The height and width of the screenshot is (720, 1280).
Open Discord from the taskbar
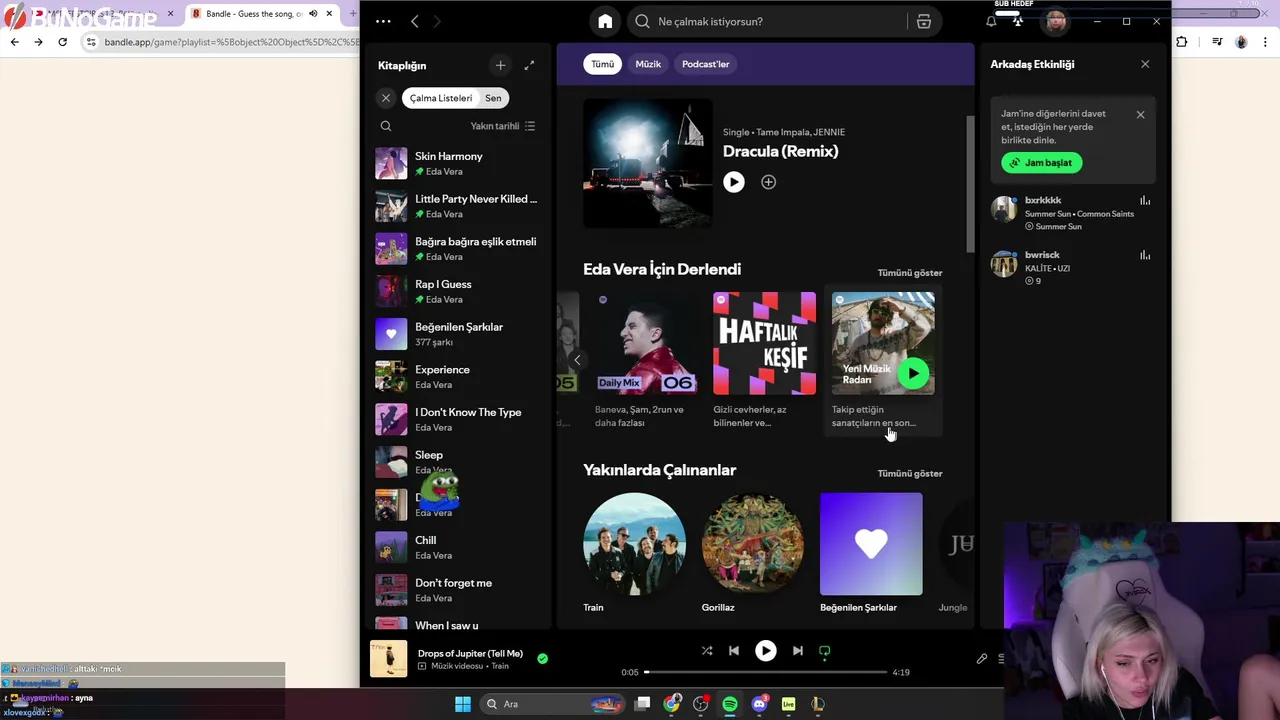click(x=759, y=704)
